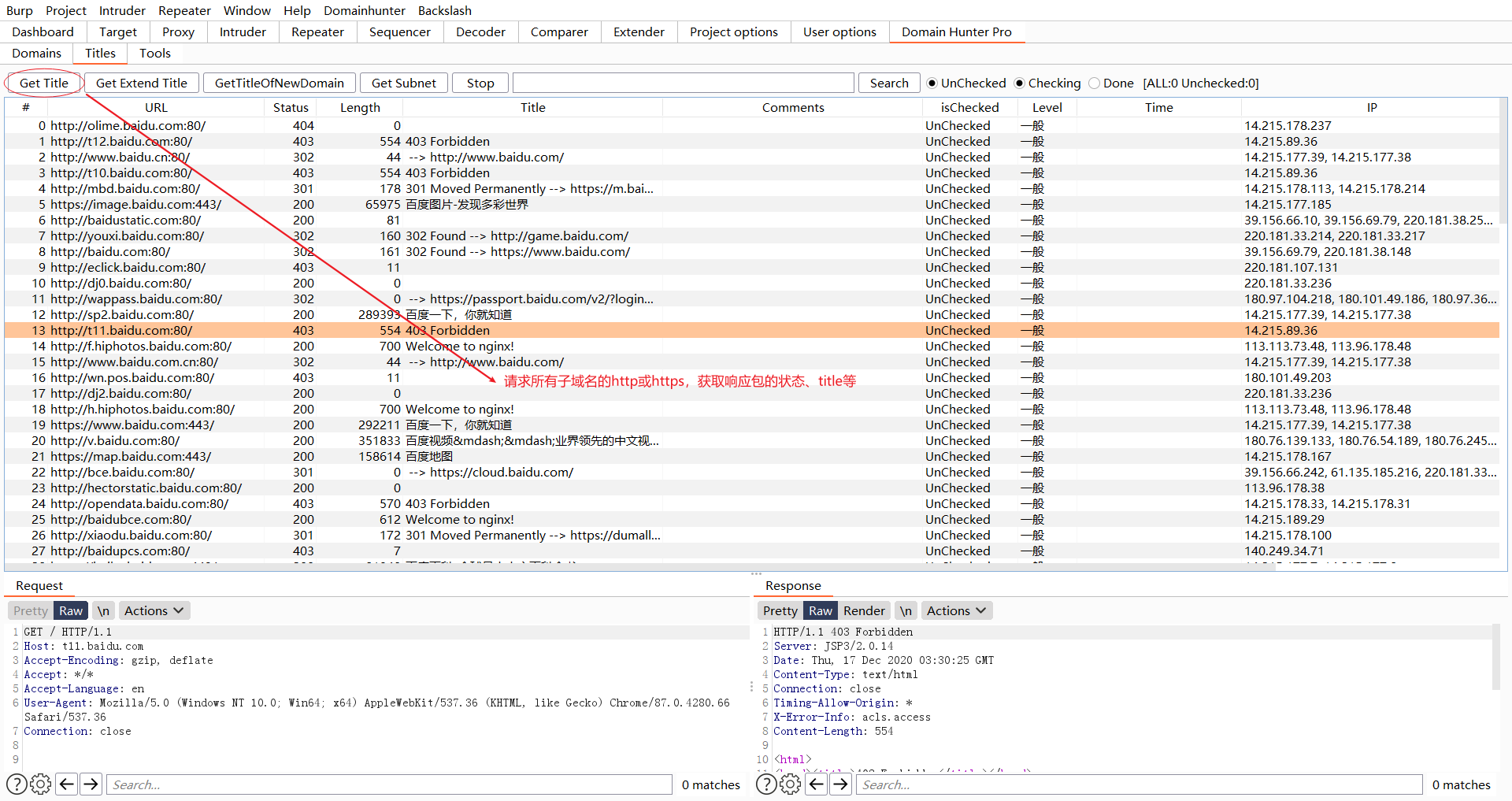Screen dimensions: 1512x801
Task: Open help icon in Response panel
Action: [x=766, y=784]
